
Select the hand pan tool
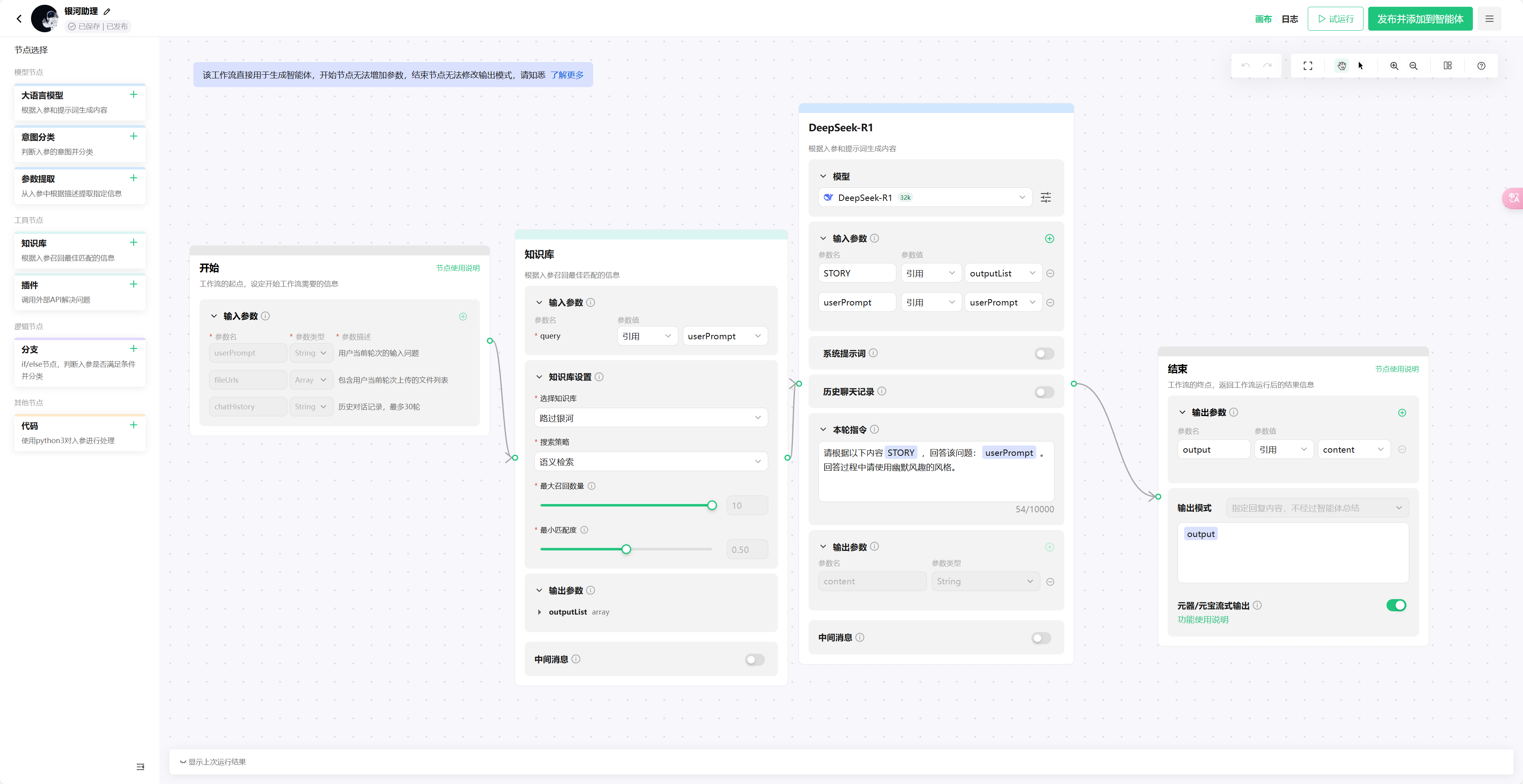point(1342,66)
